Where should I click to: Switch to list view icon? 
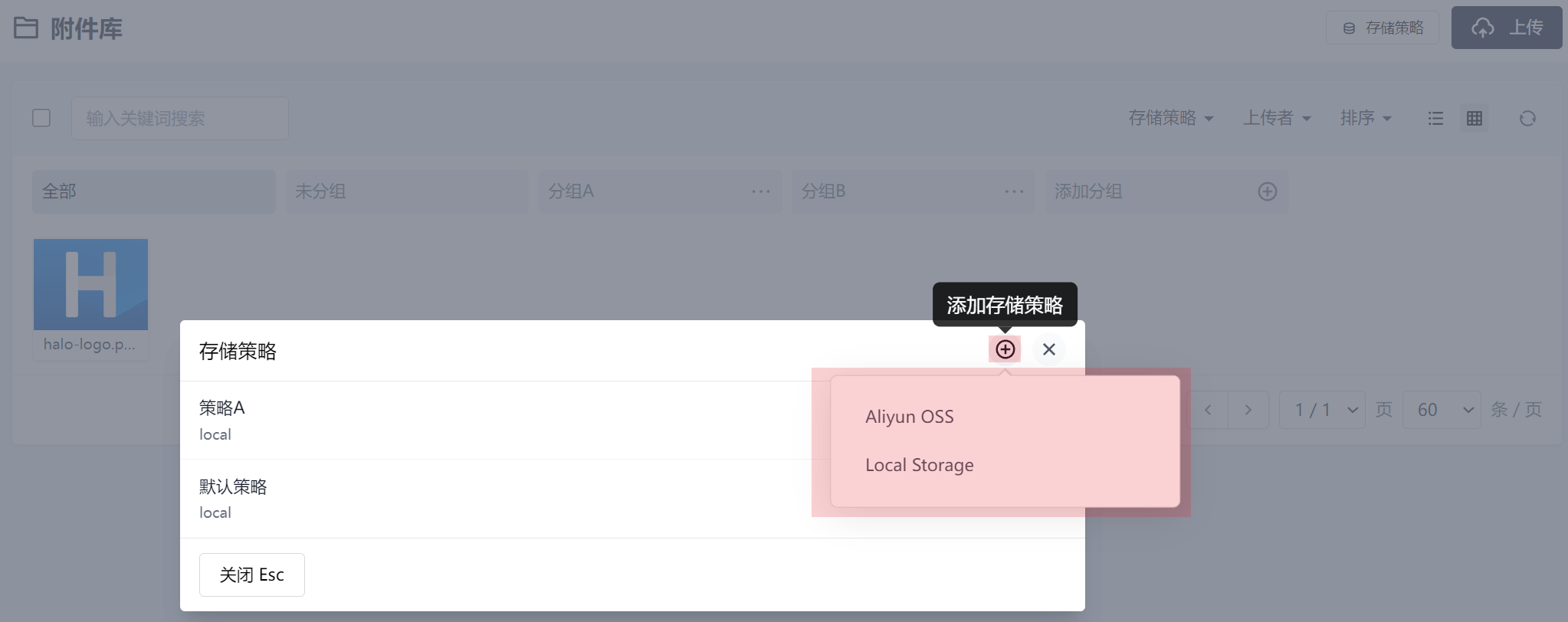1435,118
